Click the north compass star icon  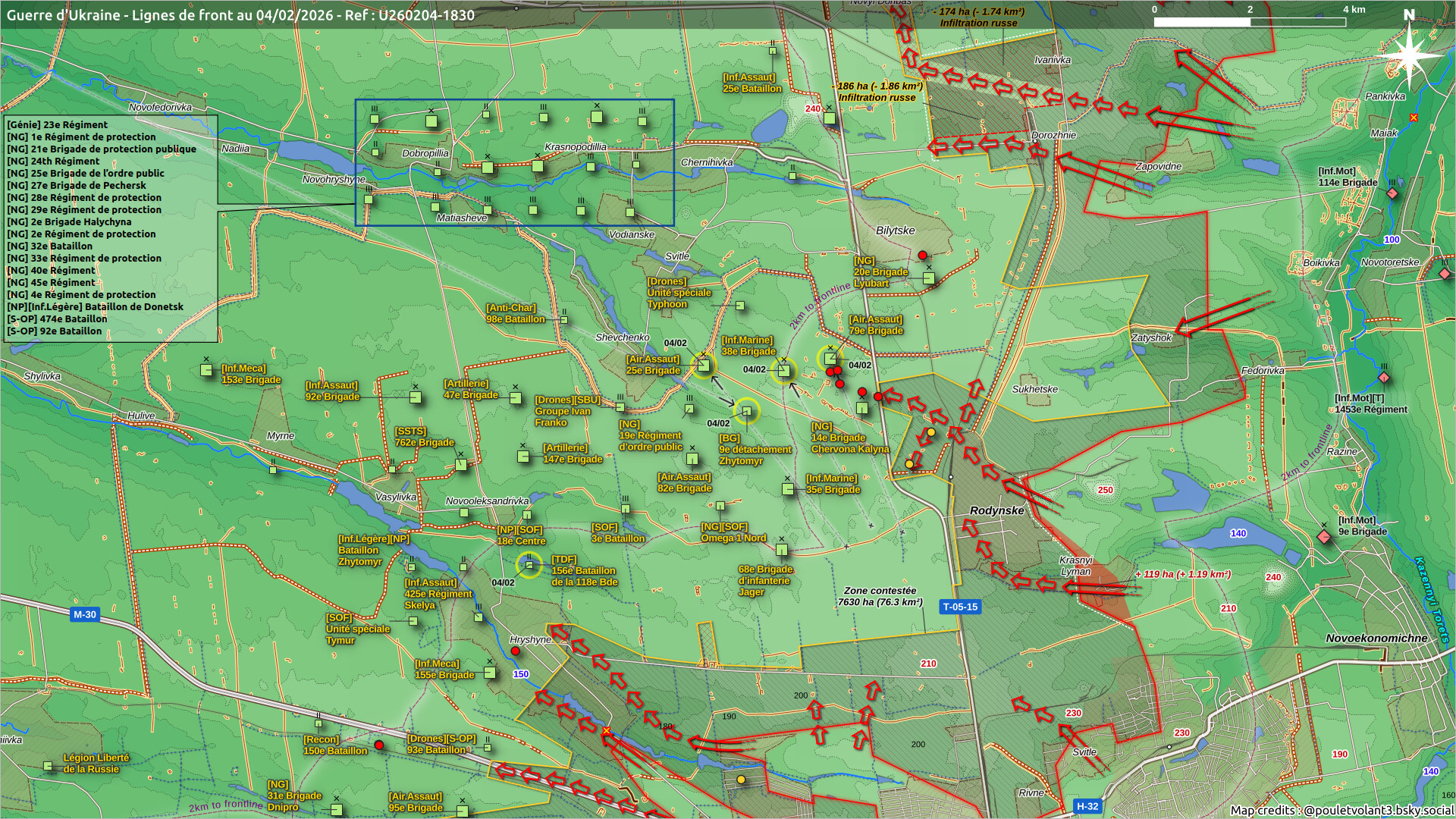click(1409, 56)
